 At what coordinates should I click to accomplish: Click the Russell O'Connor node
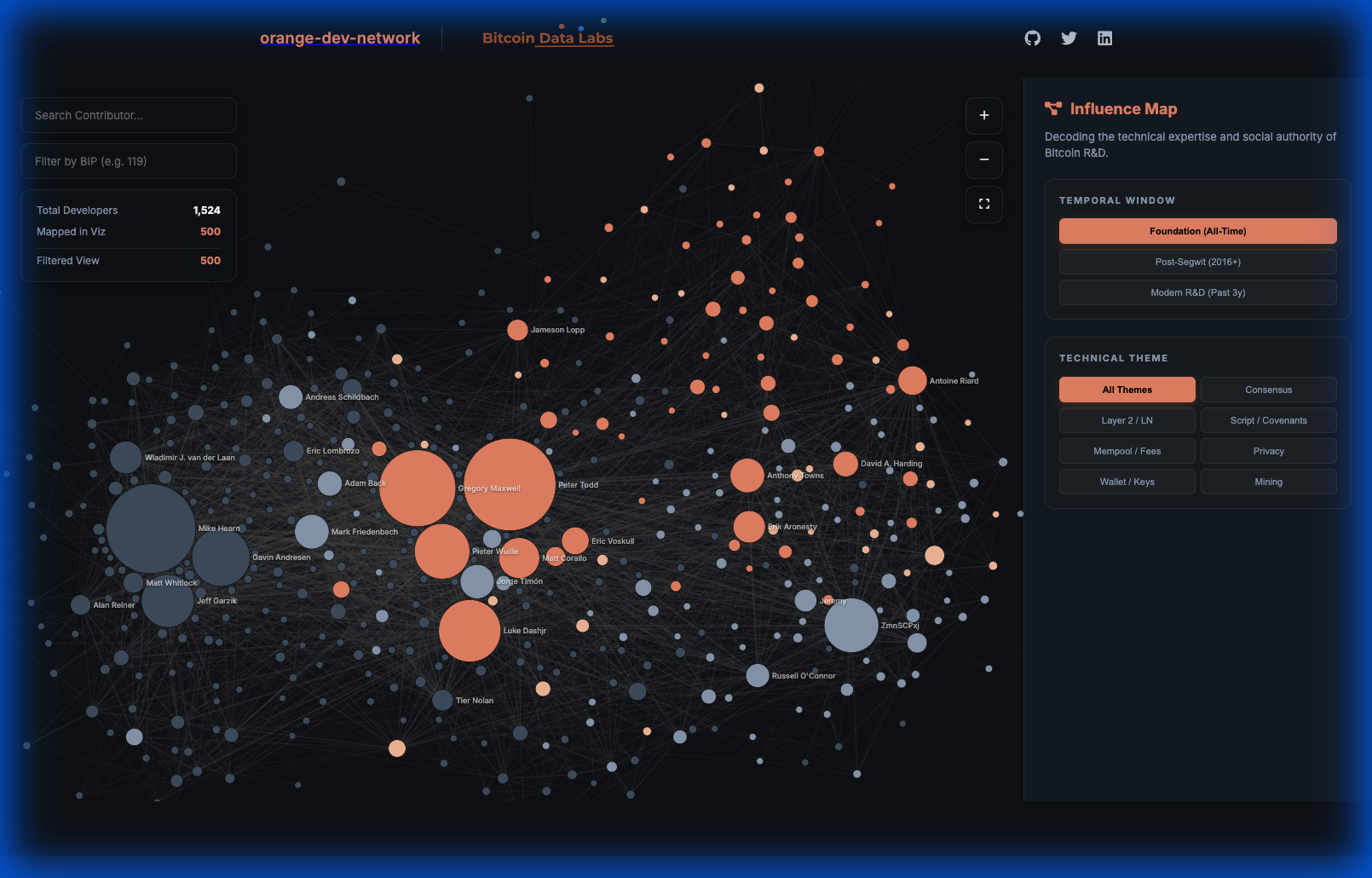(x=758, y=676)
